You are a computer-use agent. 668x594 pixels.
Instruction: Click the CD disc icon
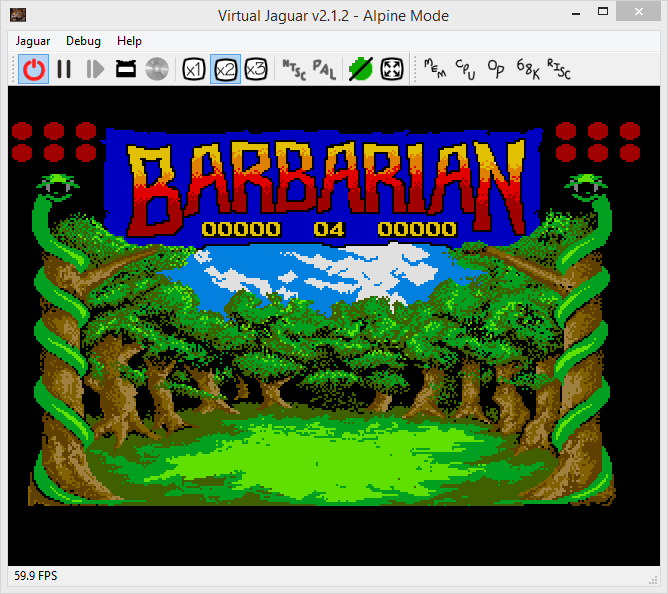pos(156,69)
